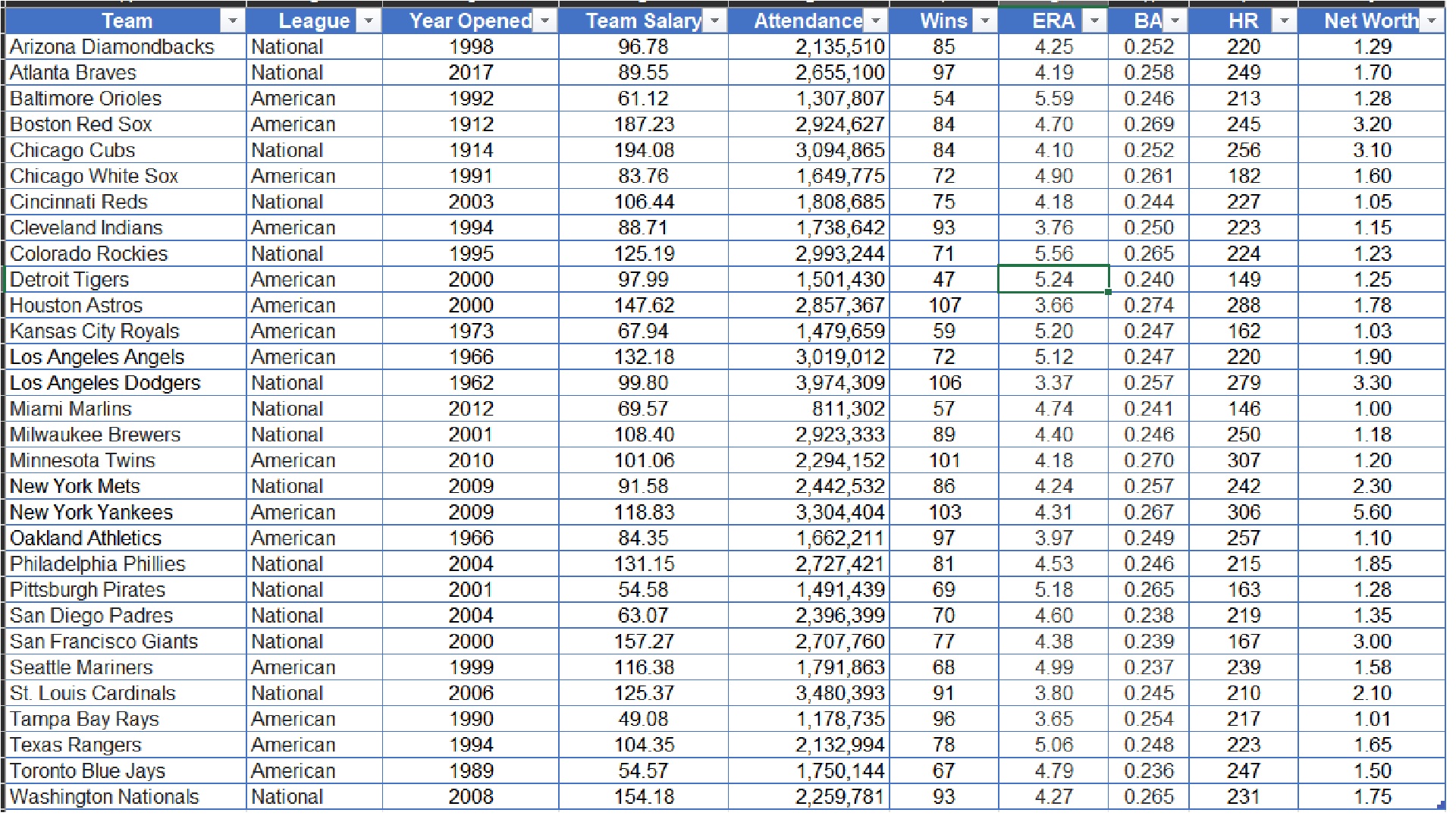Viewport: 1456px width, 819px height.
Task: Open the Team Salary filter dropdown arrow
Action: [x=714, y=21]
